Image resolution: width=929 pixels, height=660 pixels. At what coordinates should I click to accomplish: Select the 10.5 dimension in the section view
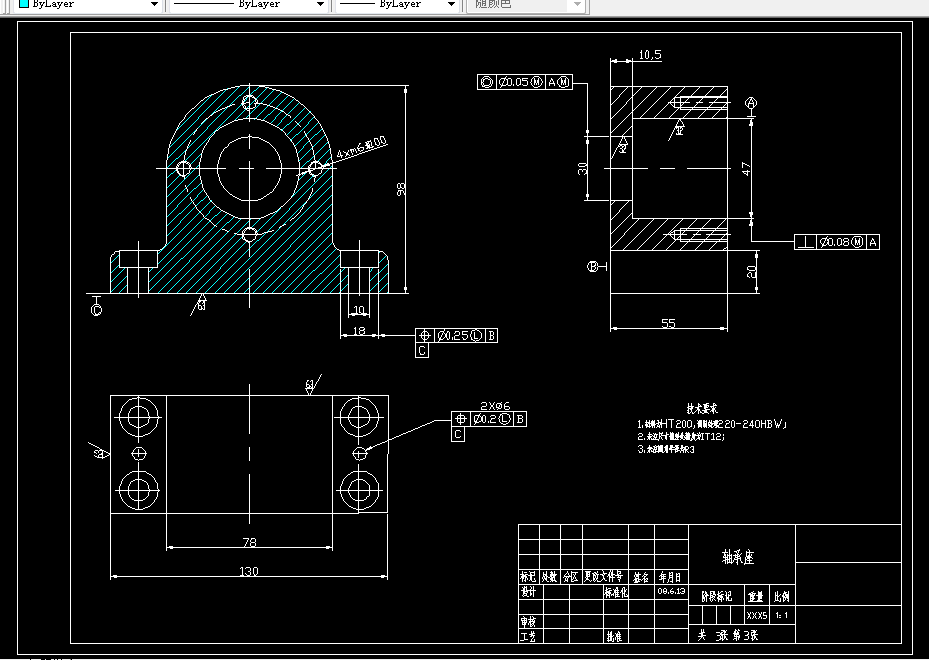tap(650, 55)
